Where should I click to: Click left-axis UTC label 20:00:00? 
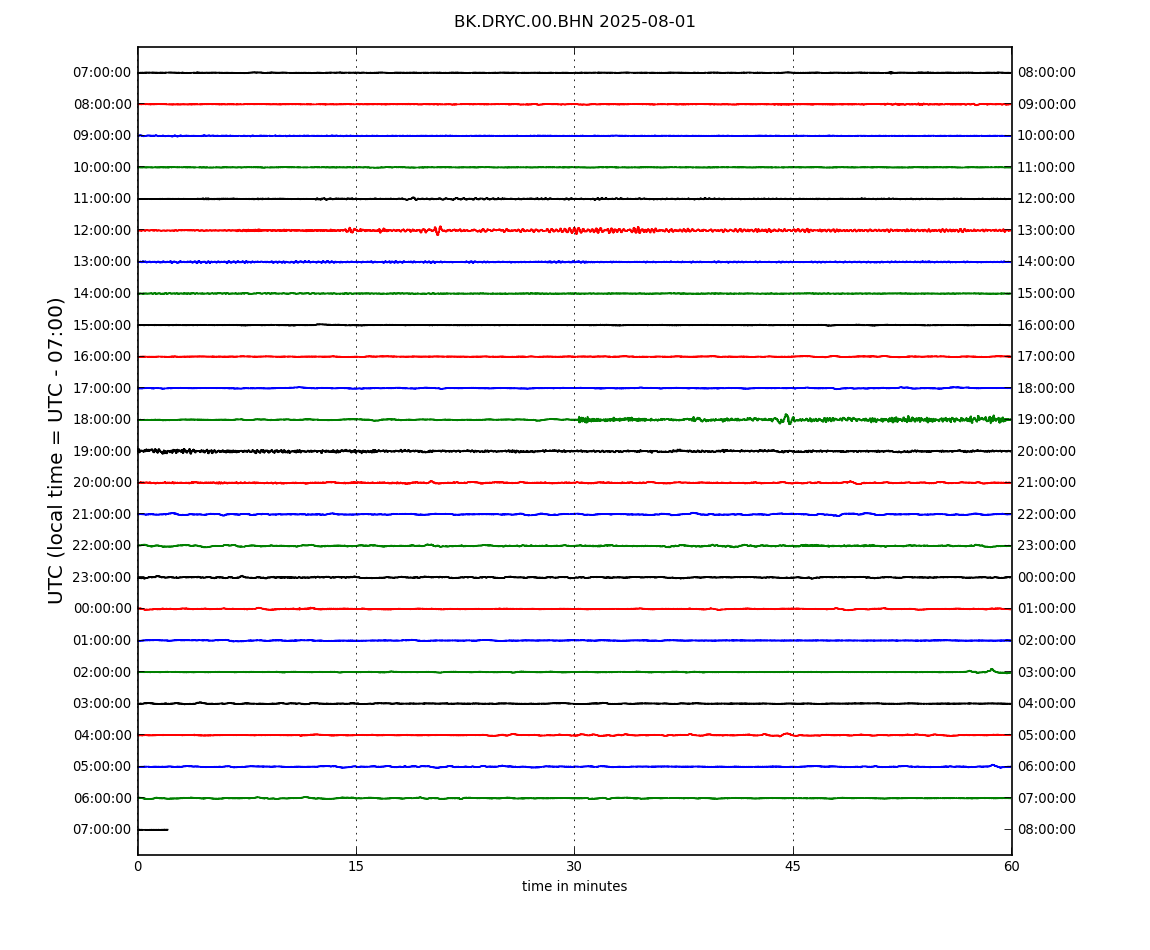pyautogui.click(x=102, y=483)
